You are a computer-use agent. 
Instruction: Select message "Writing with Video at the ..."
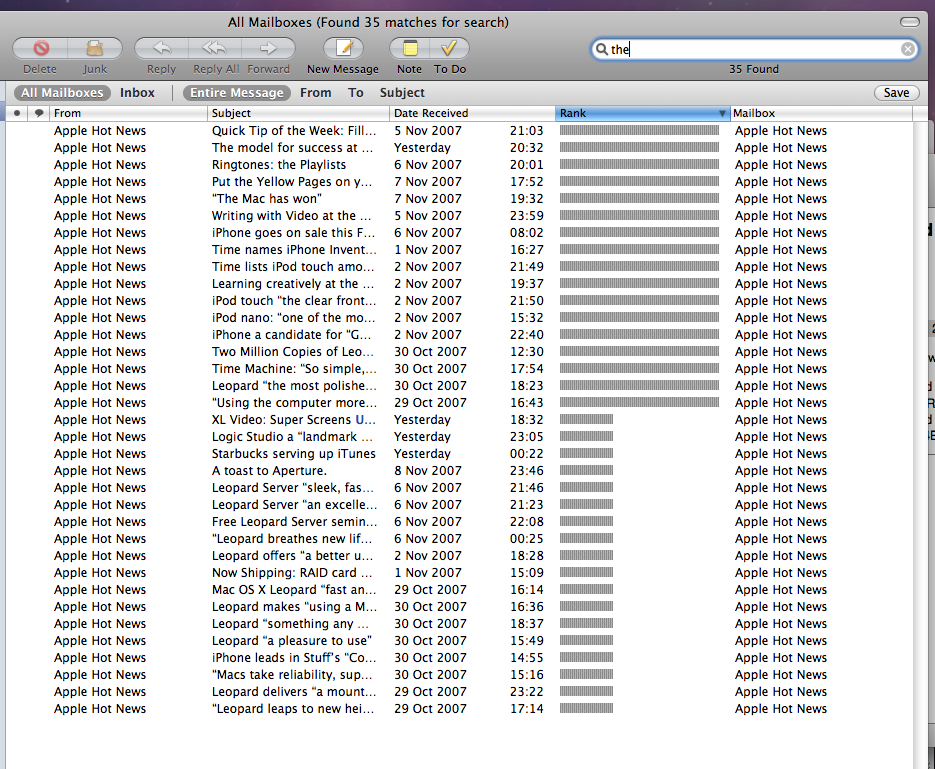[x=459, y=215]
